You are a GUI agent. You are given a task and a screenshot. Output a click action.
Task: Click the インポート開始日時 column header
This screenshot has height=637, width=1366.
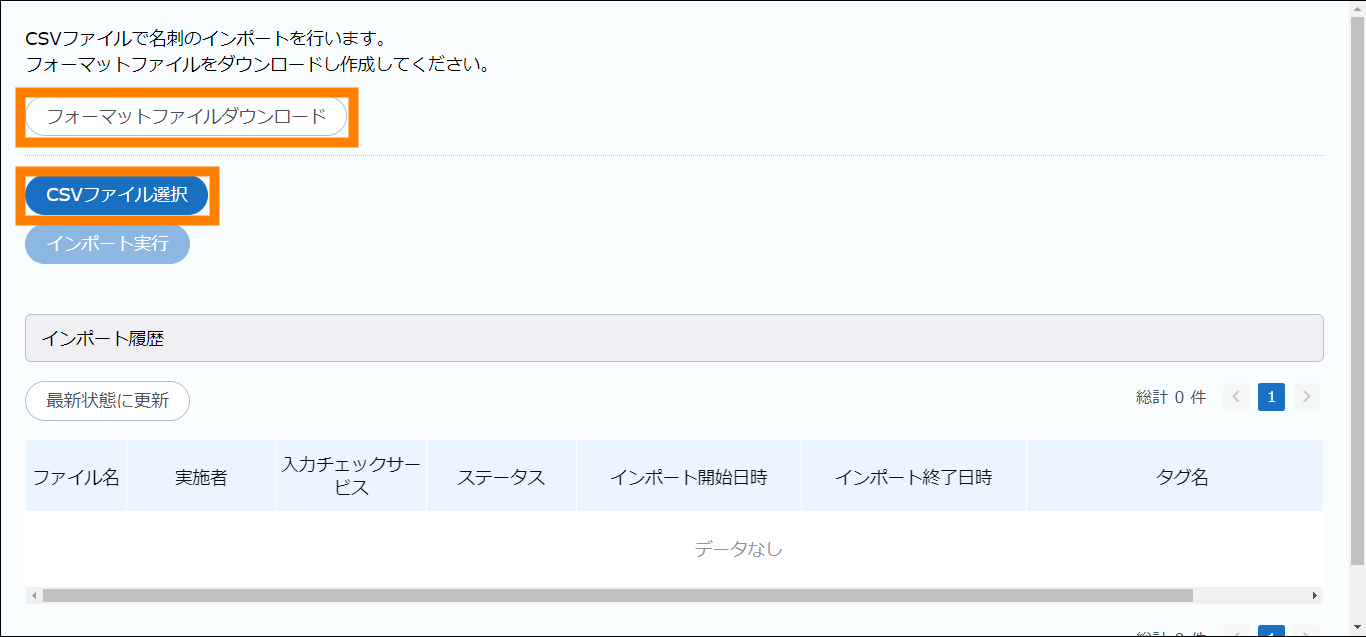tap(688, 477)
